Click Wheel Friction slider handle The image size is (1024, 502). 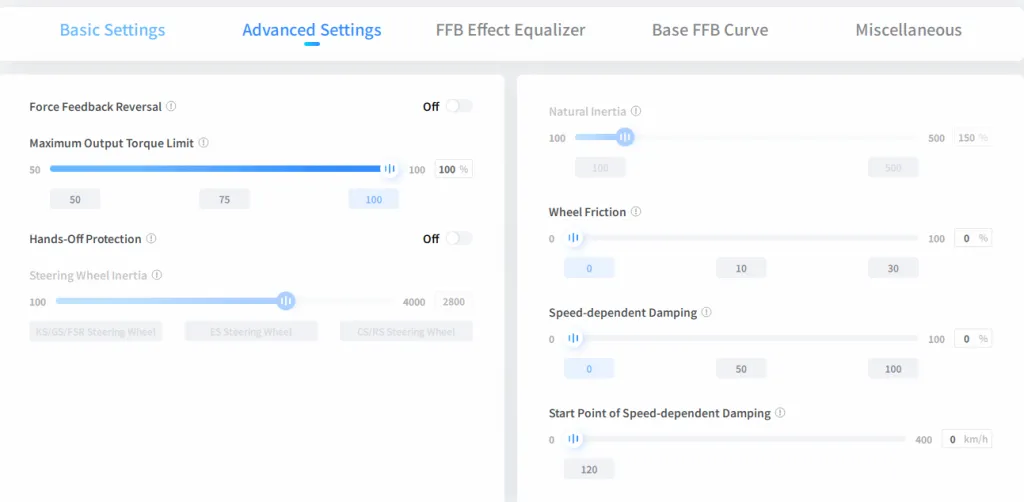(574, 238)
